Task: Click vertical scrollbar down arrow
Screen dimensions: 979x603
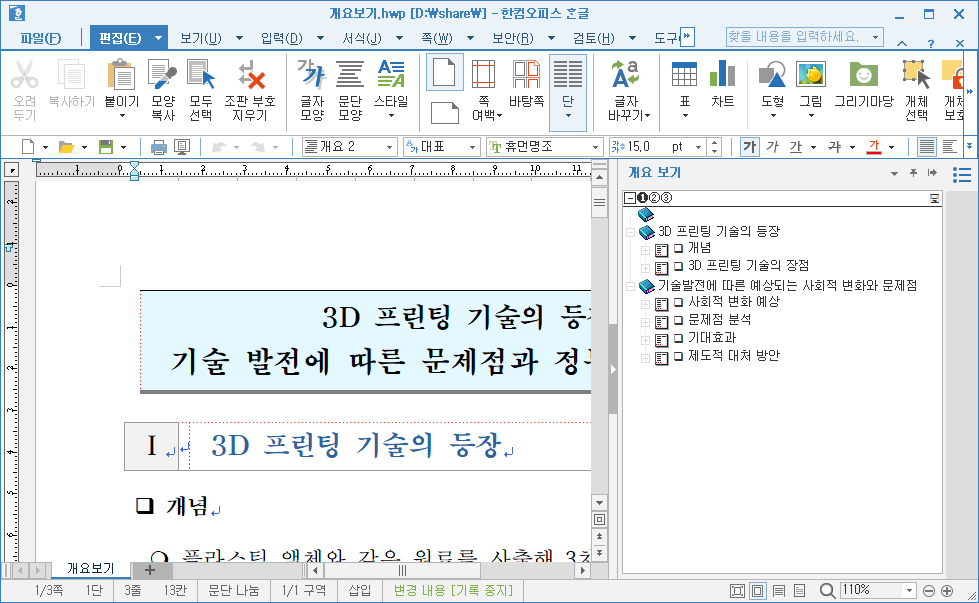Action: (599, 502)
